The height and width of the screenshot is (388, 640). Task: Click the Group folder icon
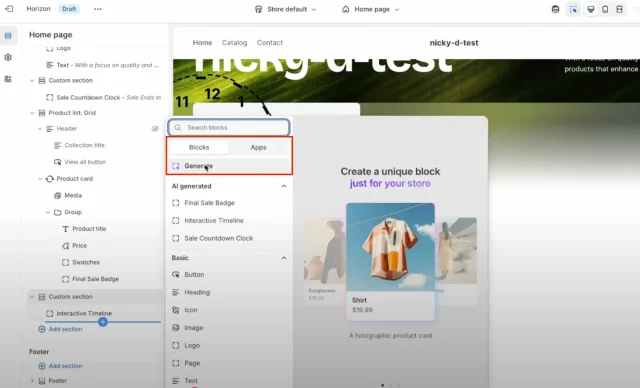(x=58, y=212)
